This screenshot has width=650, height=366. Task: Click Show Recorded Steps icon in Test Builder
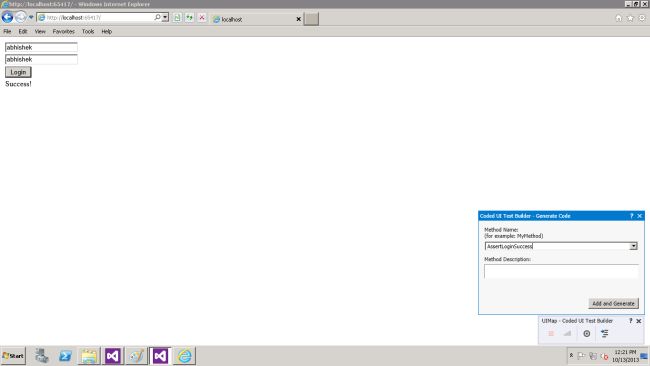pyautogui.click(x=567, y=333)
